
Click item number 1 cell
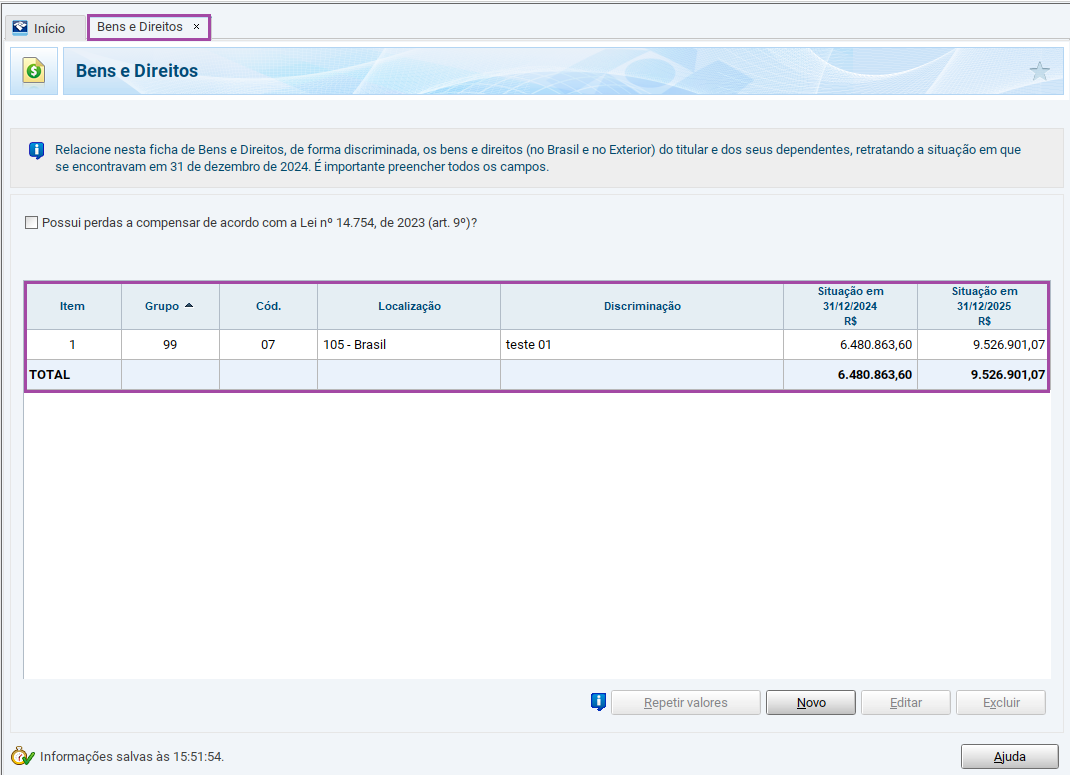[73, 345]
